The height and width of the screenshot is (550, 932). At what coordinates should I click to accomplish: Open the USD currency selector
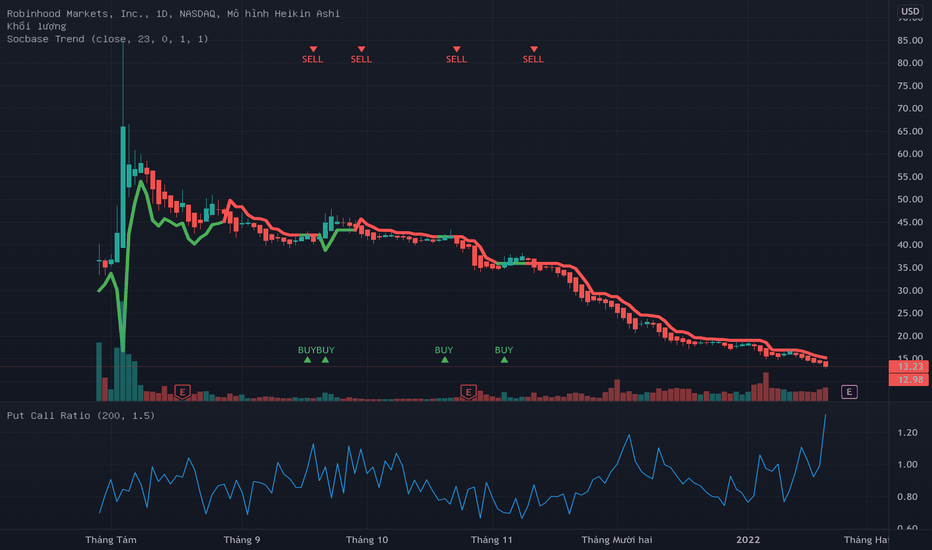(909, 11)
